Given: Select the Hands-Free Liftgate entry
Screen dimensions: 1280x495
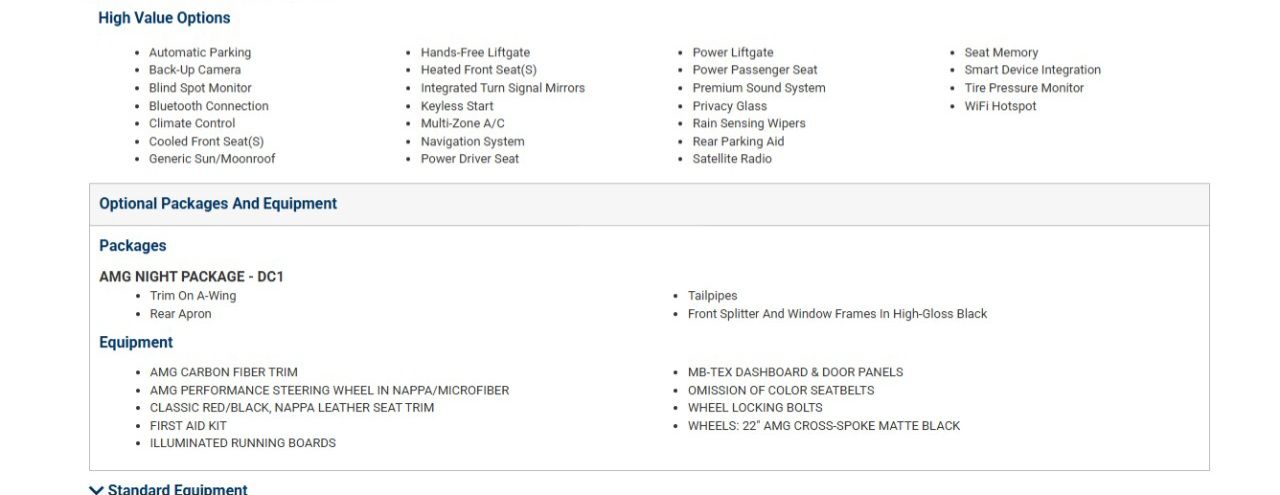Looking at the screenshot, I should point(475,53).
